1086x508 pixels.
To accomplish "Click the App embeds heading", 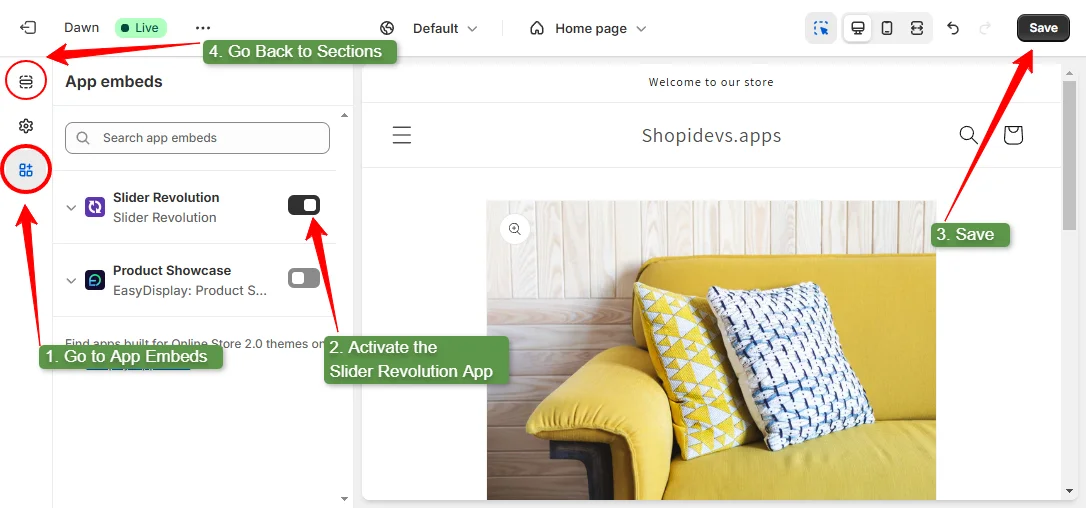I will (x=114, y=82).
